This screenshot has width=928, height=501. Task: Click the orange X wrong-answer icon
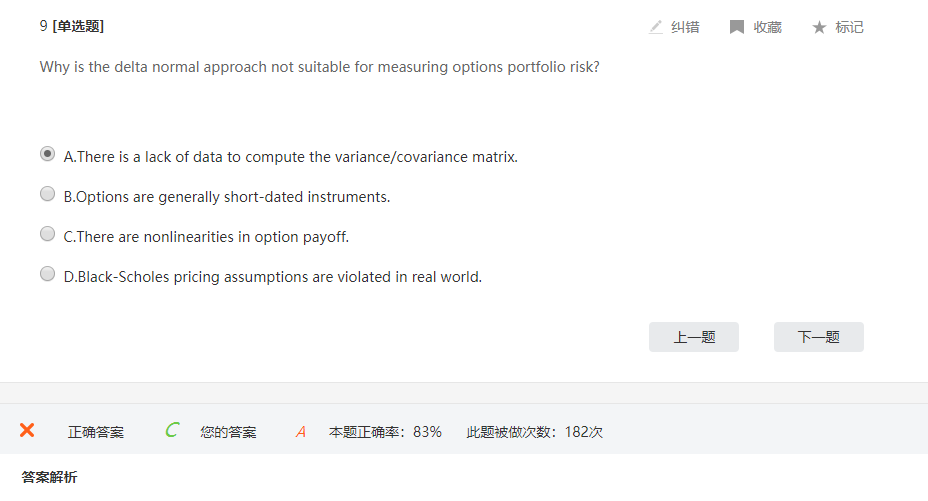[x=27, y=430]
